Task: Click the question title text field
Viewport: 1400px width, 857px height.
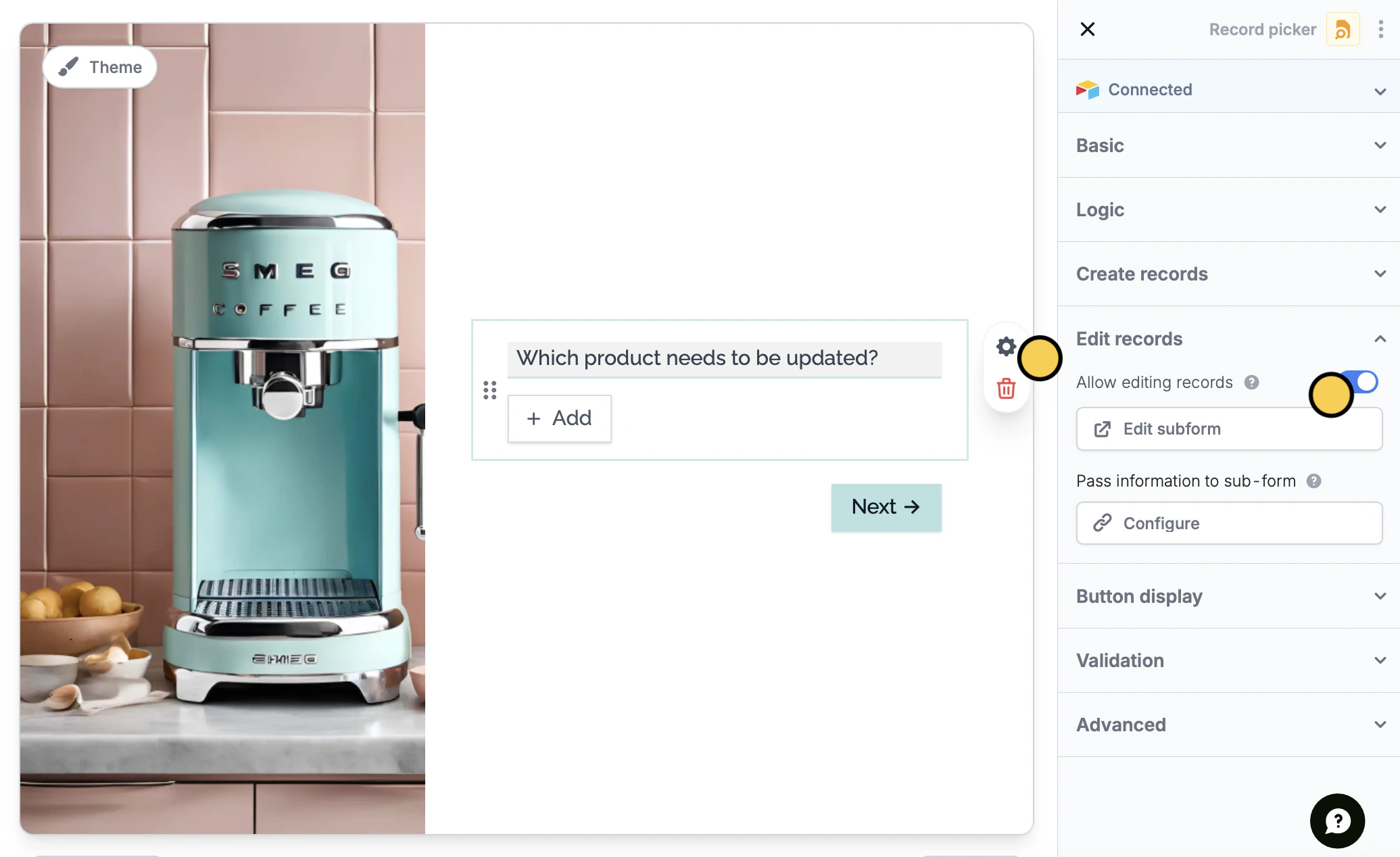Action: click(x=723, y=358)
